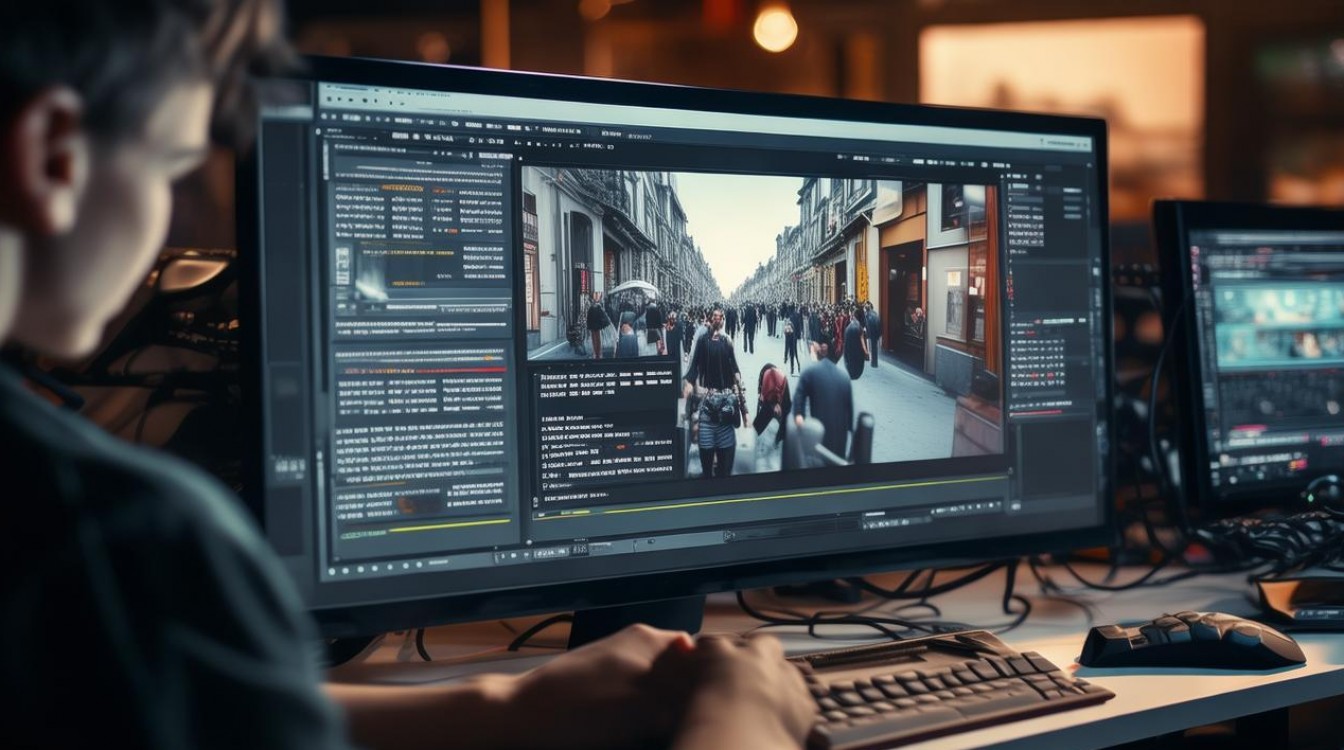Click the yellow timeline bar beneath the video preview
The width and height of the screenshot is (1344, 750).
770,497
